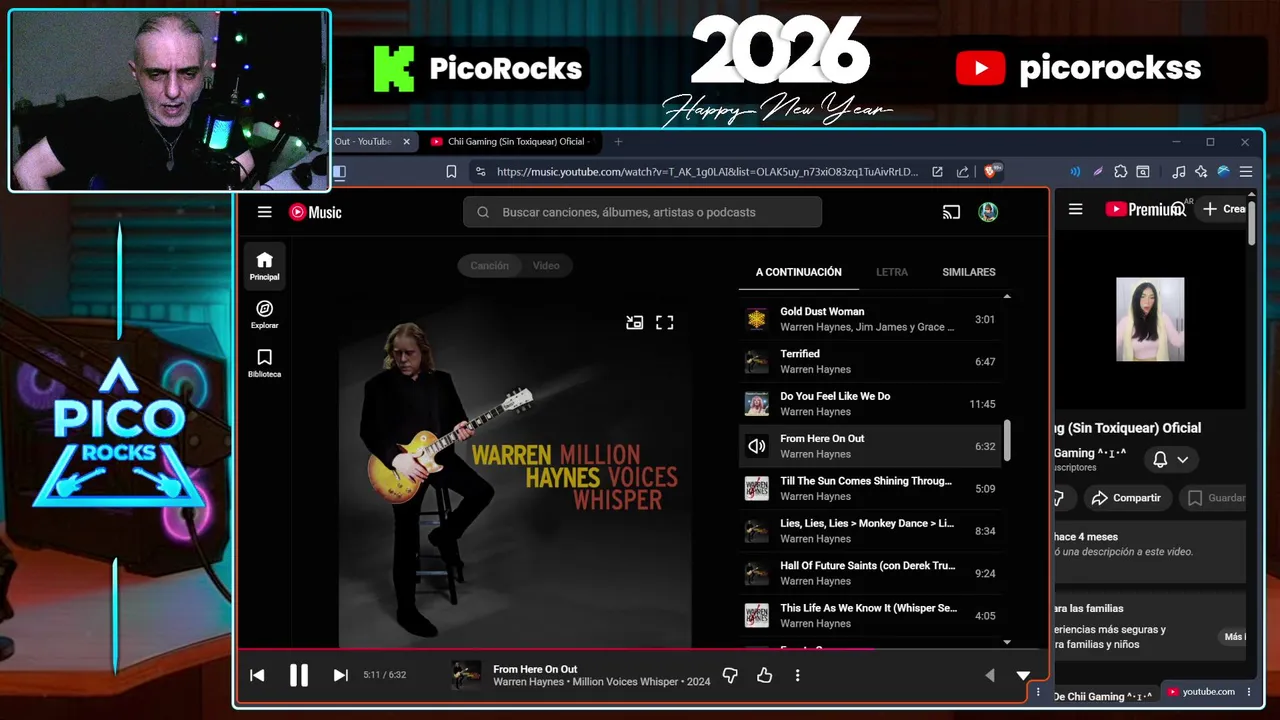
Task: Enter fullscreen on the player
Action: (x=665, y=322)
